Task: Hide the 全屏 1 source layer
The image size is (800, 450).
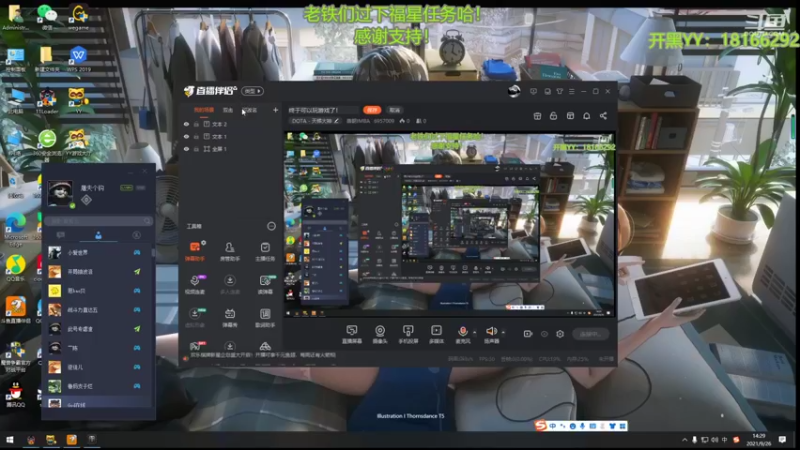Action: 186,149
